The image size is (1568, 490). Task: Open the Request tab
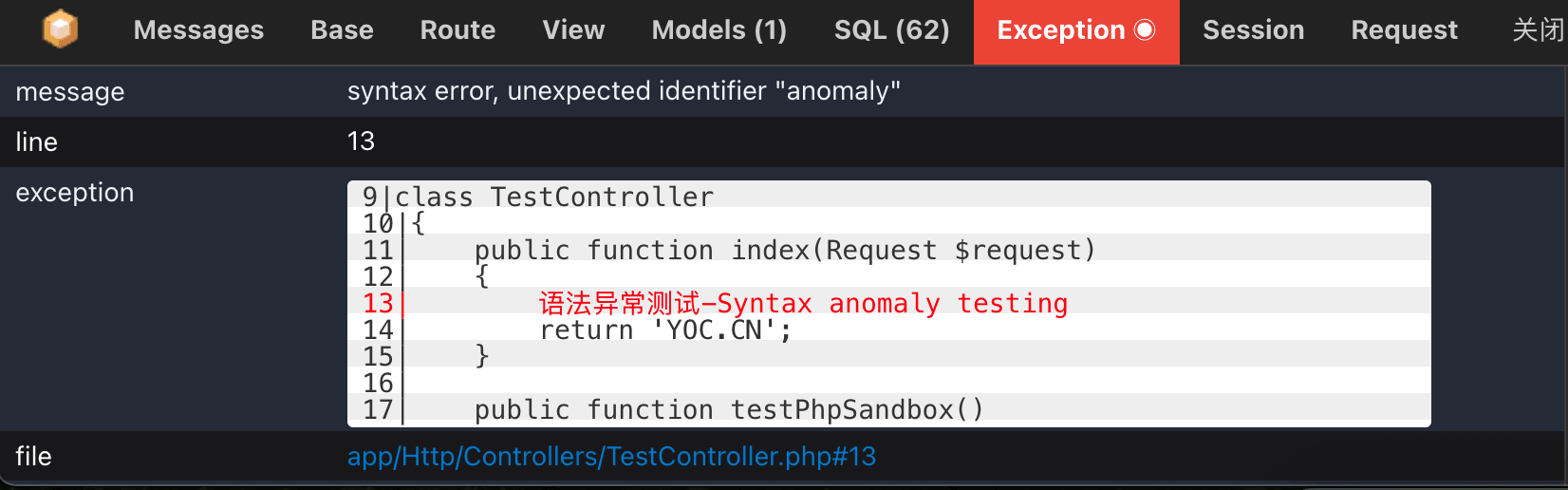1404,30
